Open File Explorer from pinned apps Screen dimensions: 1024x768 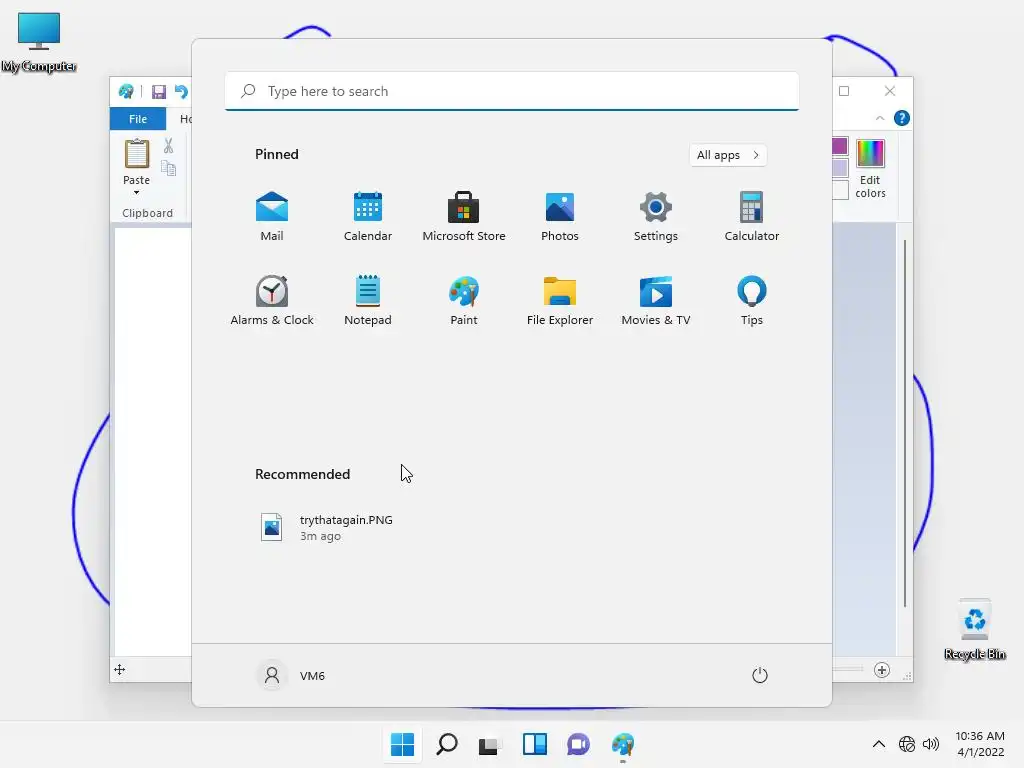560,300
